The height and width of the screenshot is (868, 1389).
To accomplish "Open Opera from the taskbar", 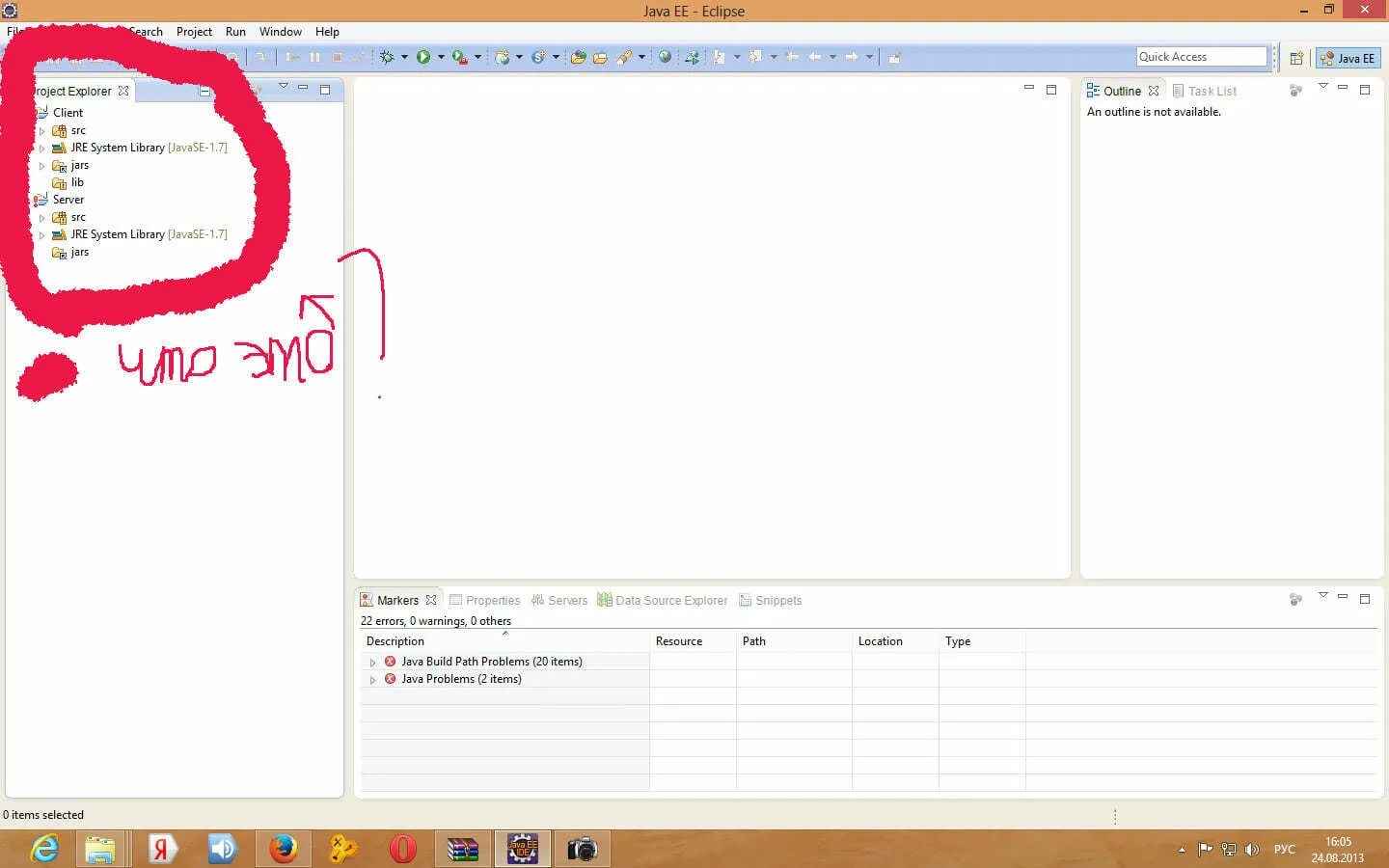I will tap(403, 849).
